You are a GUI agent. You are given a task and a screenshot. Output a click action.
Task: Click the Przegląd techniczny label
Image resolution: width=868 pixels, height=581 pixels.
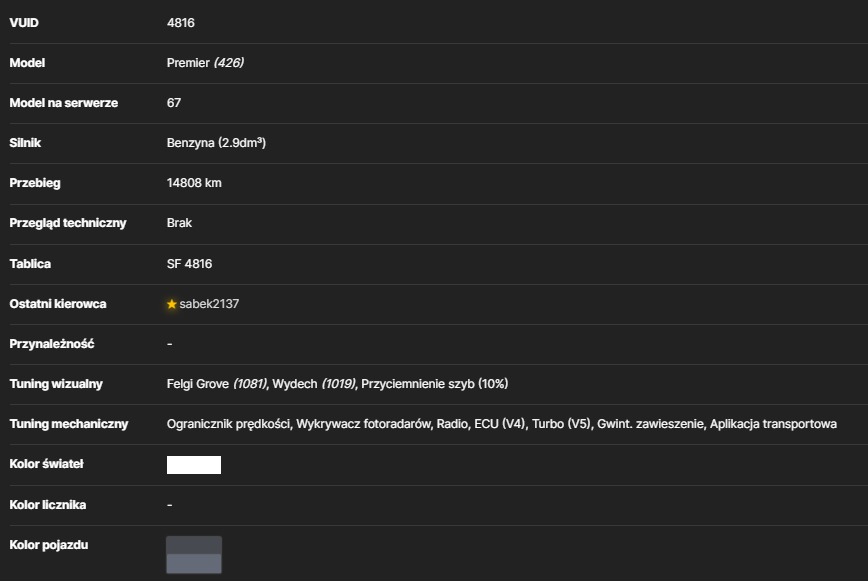(x=68, y=223)
